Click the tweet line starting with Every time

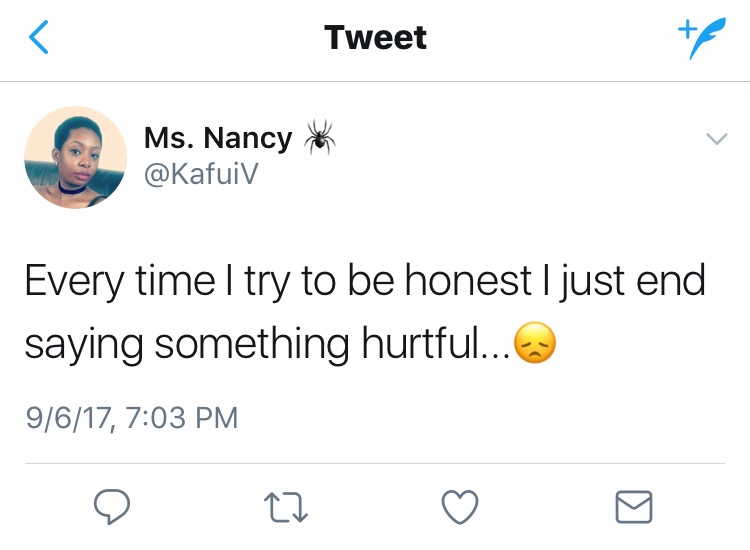[365, 282]
